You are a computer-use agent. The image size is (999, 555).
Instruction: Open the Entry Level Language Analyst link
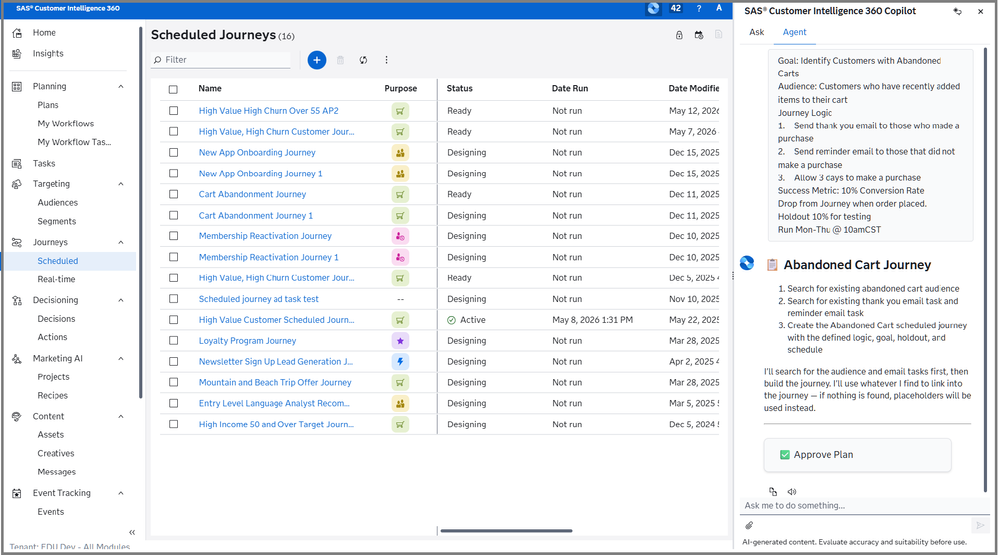tap(274, 403)
